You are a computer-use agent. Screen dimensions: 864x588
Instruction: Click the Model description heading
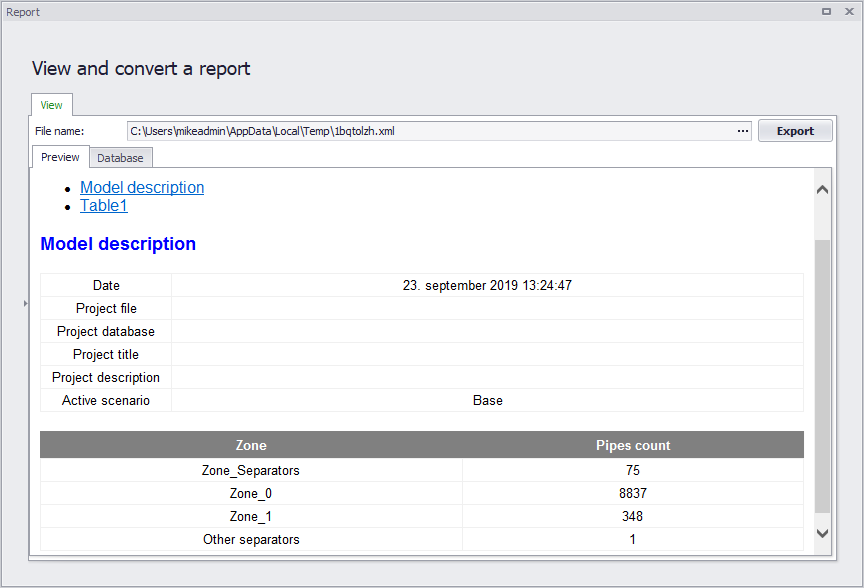(x=118, y=244)
